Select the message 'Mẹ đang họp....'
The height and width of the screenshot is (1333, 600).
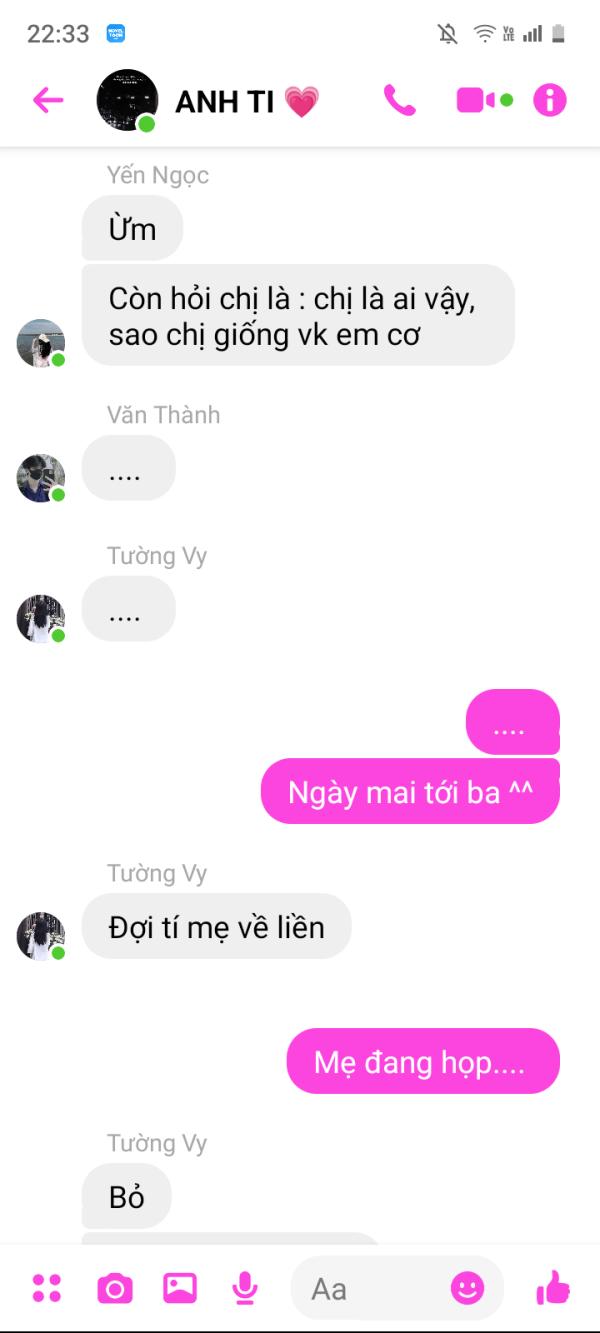pyautogui.click(x=423, y=1061)
